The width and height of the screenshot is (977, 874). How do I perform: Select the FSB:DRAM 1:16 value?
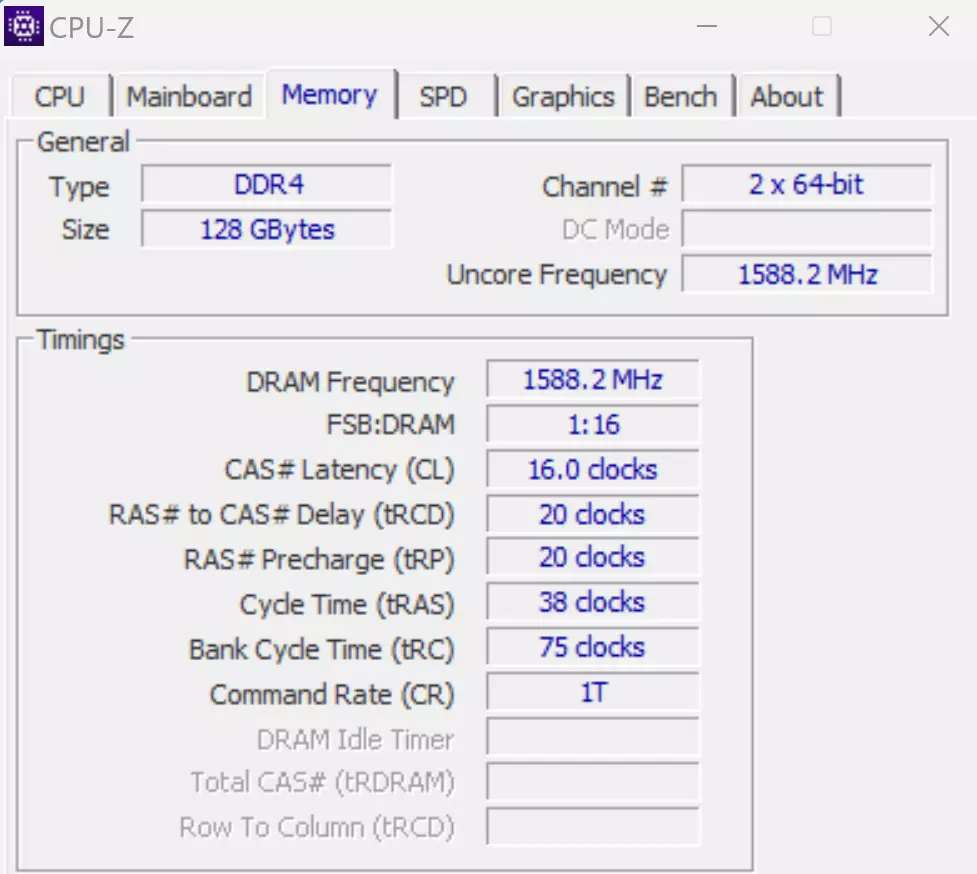coord(593,424)
